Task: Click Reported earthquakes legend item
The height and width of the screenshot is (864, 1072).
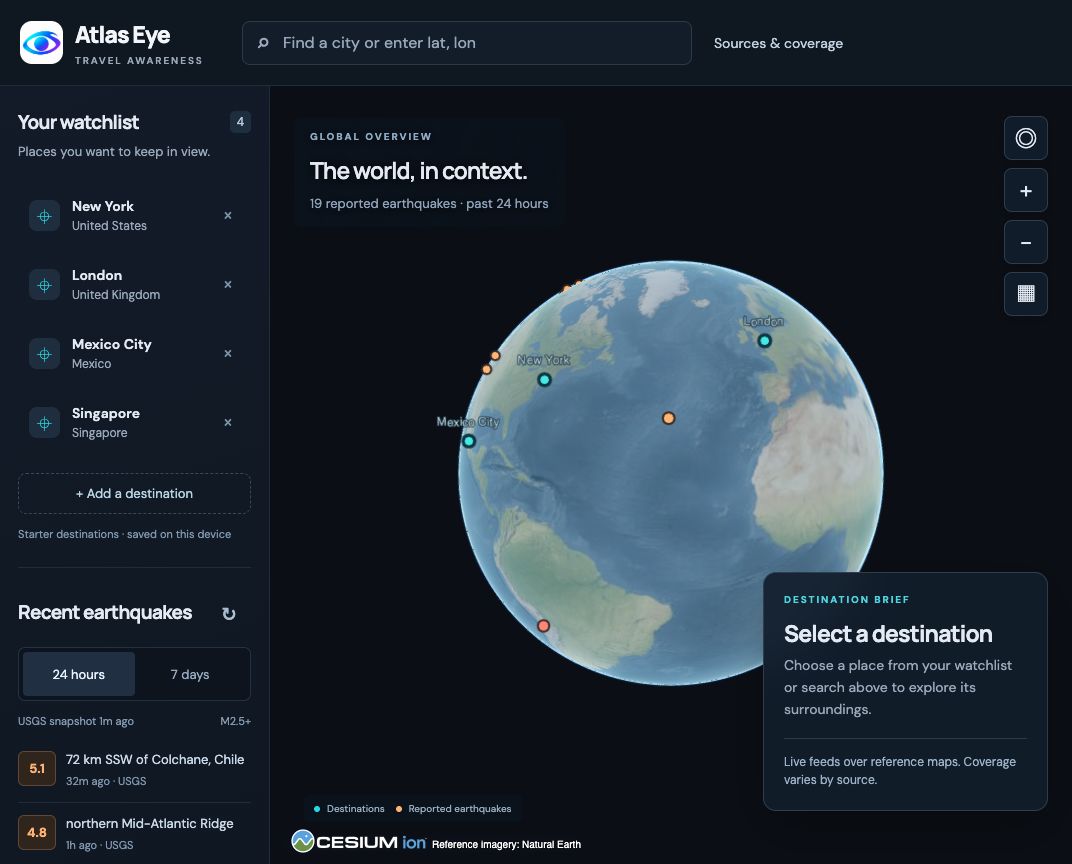Action: 453,809
